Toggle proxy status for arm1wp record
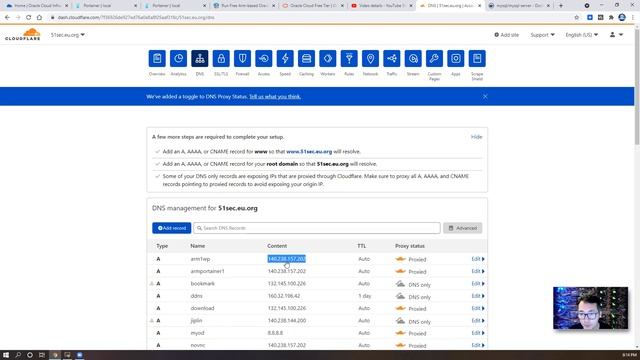The image size is (640, 360). [400, 259]
